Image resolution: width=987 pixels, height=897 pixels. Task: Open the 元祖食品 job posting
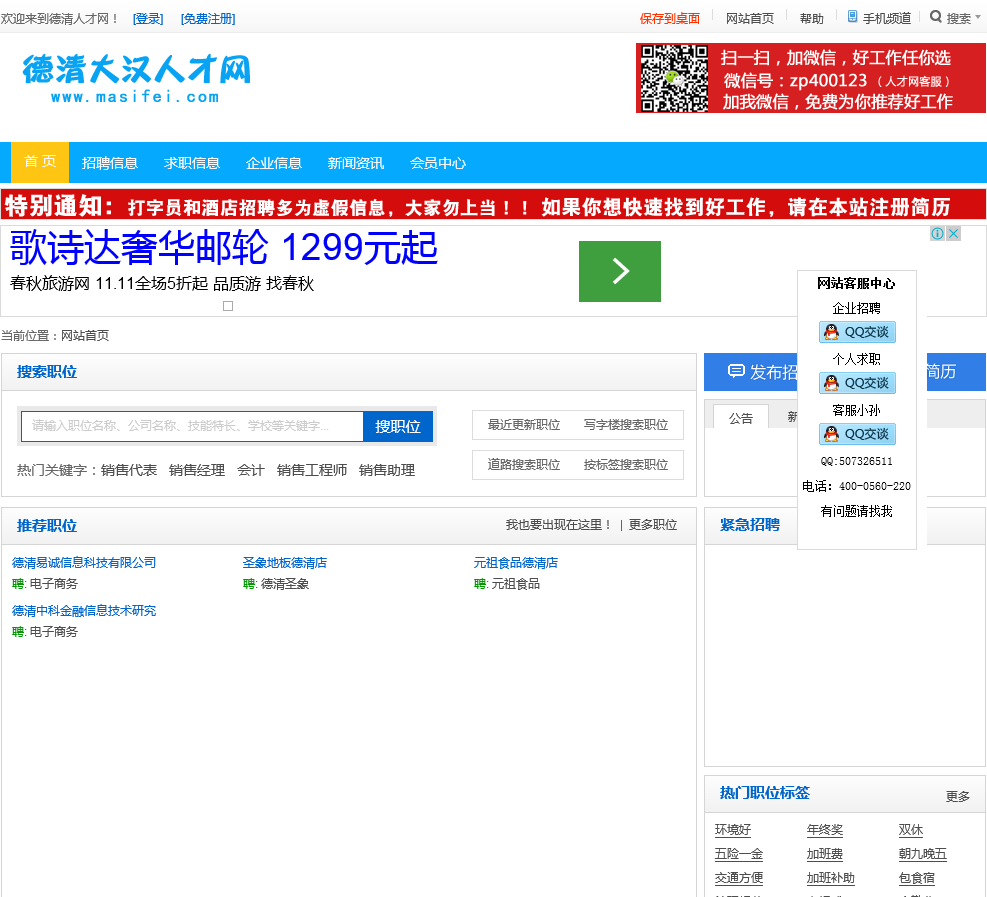(x=516, y=584)
